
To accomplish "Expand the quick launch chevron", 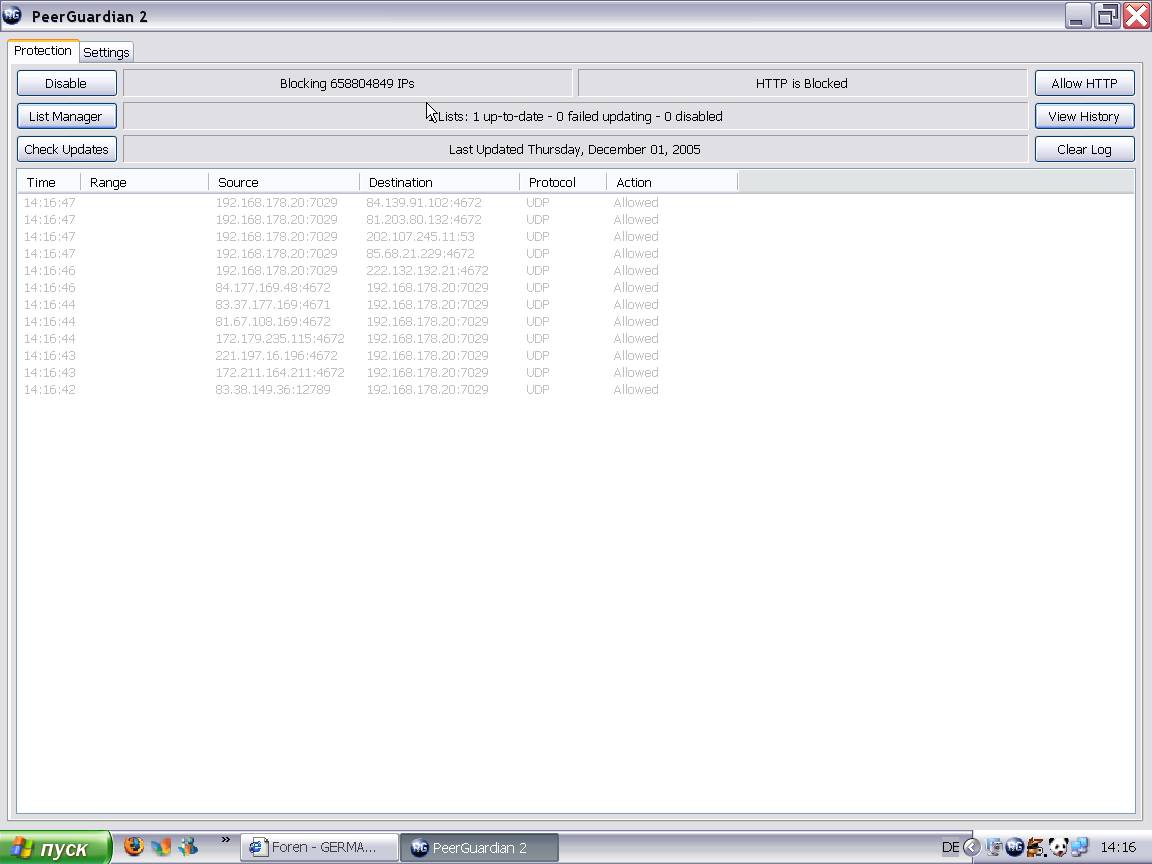I will tap(226, 840).
